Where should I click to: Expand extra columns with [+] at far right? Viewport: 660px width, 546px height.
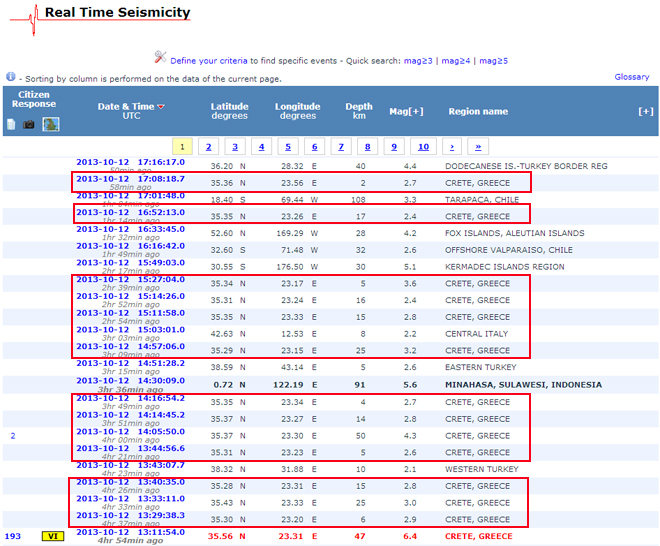point(645,111)
